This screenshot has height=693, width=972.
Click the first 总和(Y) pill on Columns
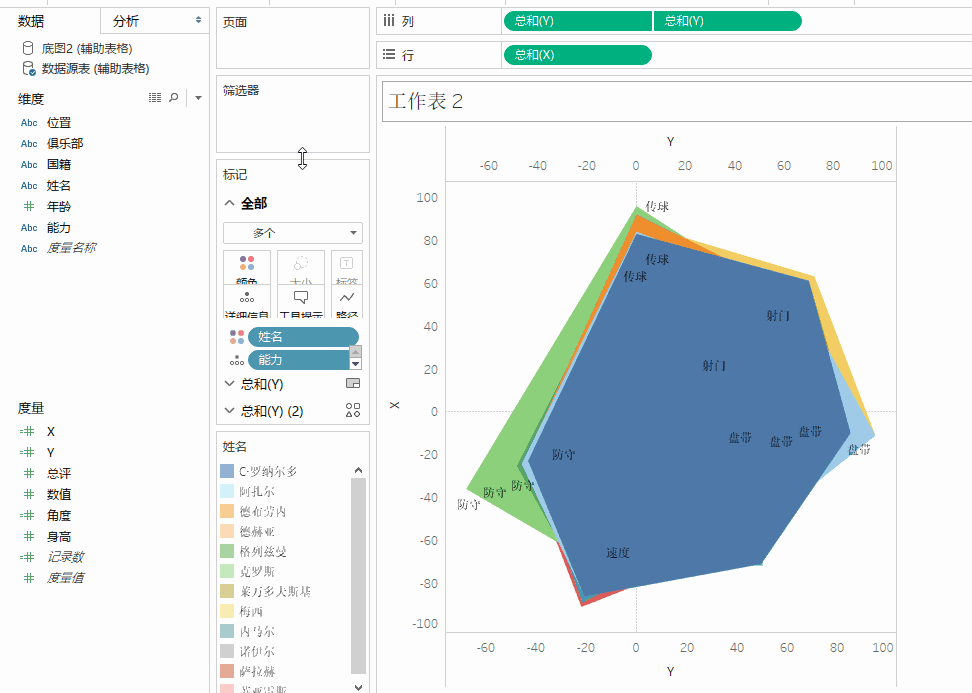point(577,20)
